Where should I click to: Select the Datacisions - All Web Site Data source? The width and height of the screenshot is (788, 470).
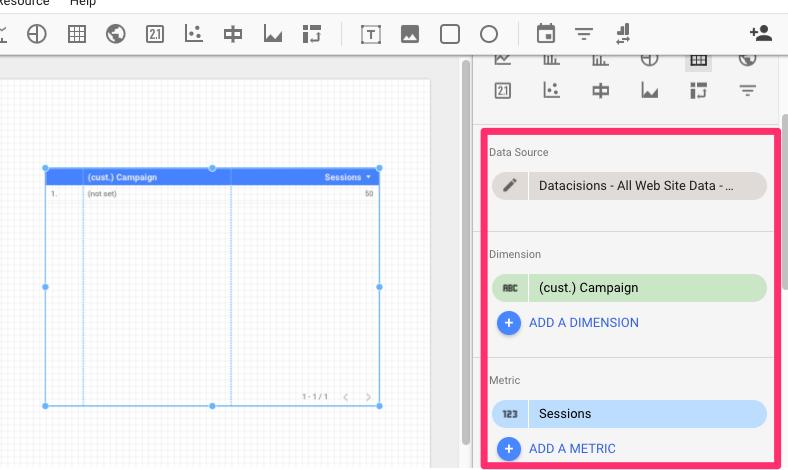point(648,186)
